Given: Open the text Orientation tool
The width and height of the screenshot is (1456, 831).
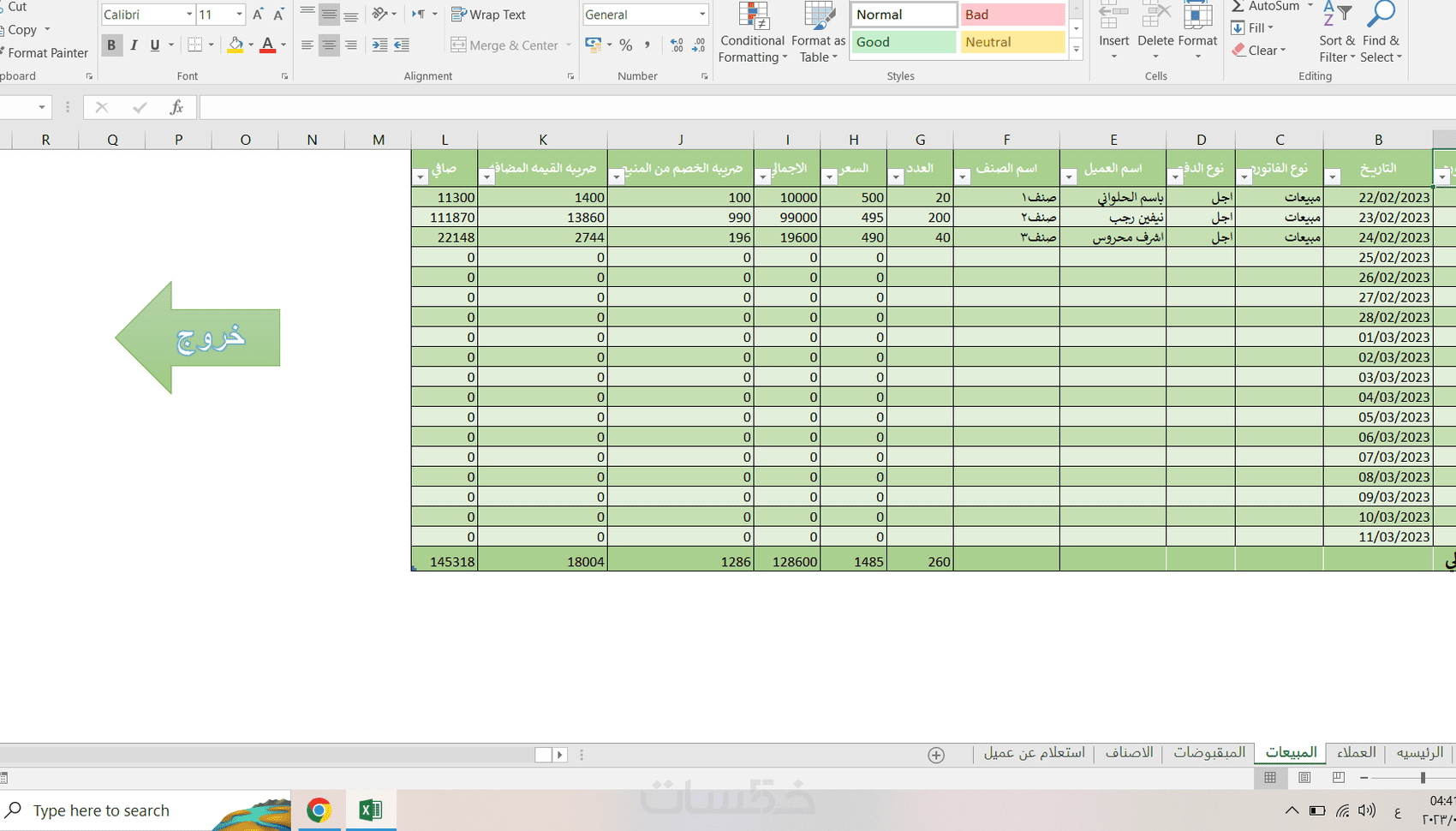Looking at the screenshot, I should click(x=380, y=15).
